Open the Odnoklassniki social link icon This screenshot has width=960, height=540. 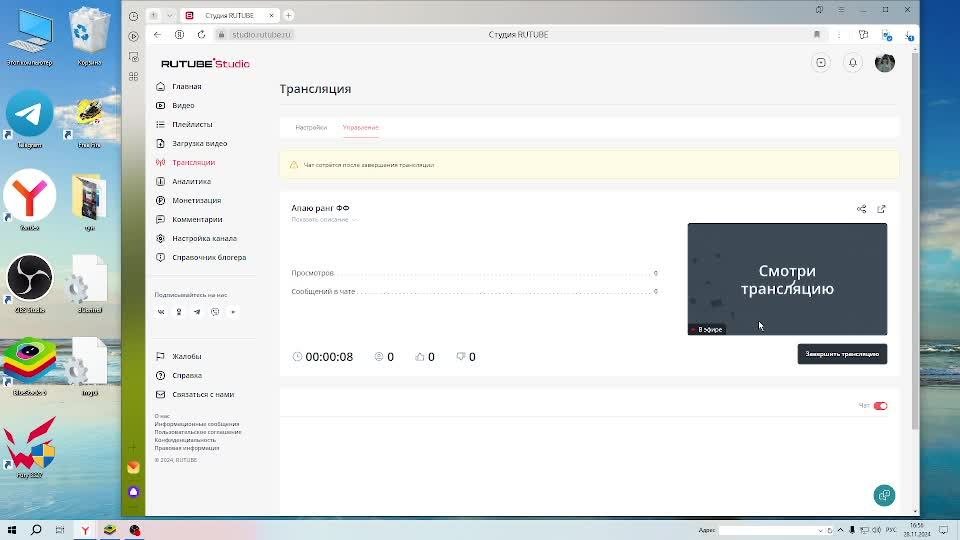(x=179, y=312)
